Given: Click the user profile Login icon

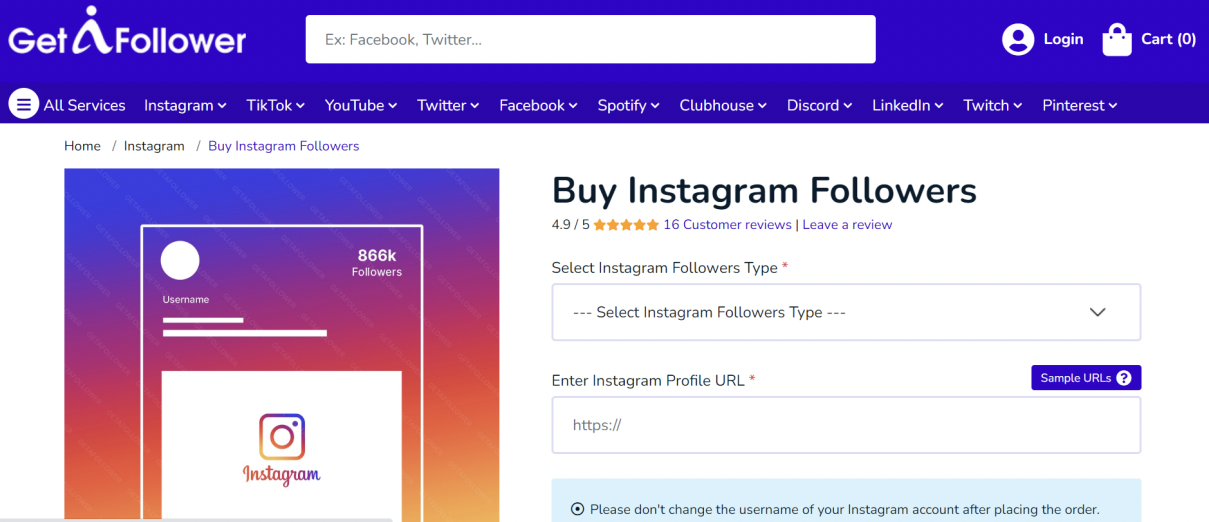Looking at the screenshot, I should click(x=1018, y=40).
